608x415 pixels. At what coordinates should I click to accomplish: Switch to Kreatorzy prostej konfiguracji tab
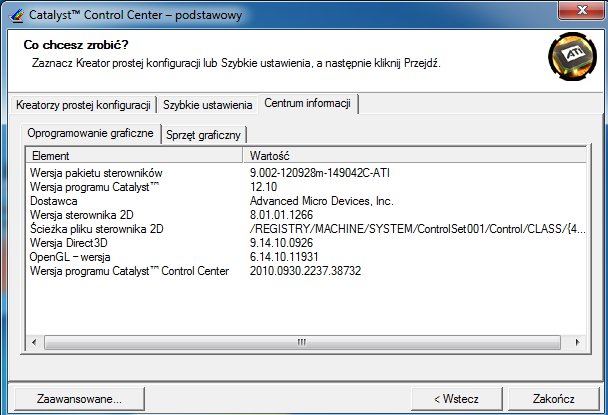pos(83,105)
